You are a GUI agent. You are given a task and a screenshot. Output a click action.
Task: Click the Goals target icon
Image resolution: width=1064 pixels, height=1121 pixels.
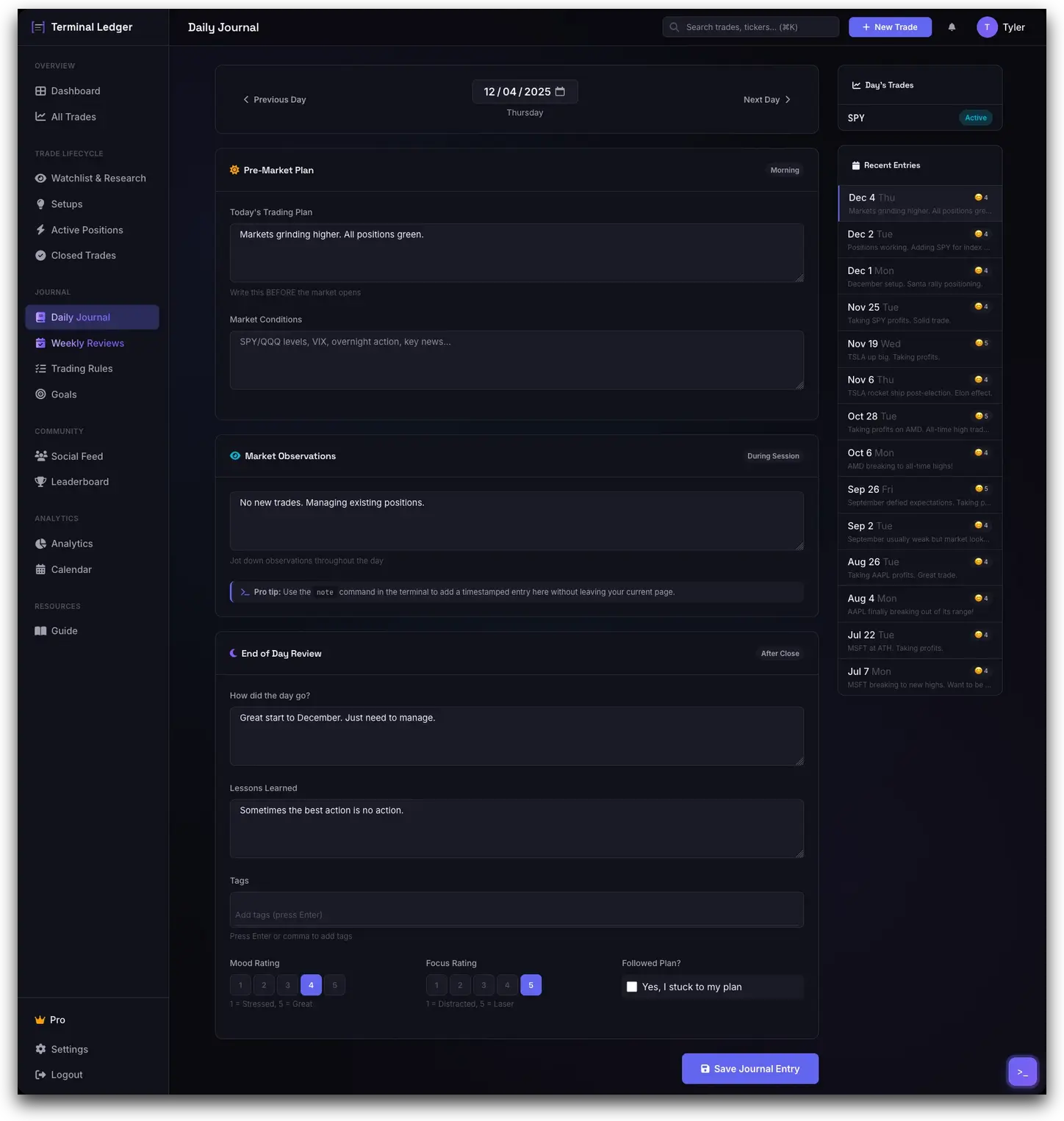(x=40, y=394)
